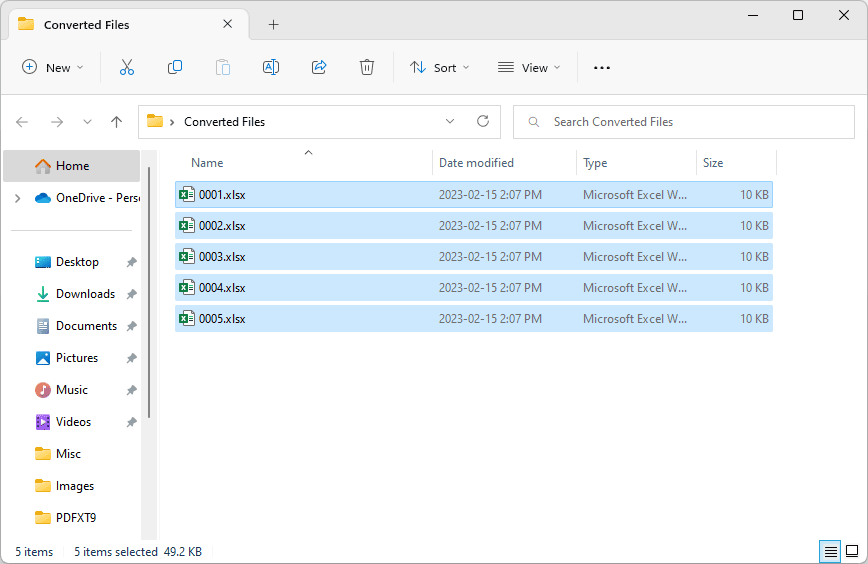Open the PDFXT9 folder in sidebar
The height and width of the screenshot is (564, 868).
[x=76, y=519]
